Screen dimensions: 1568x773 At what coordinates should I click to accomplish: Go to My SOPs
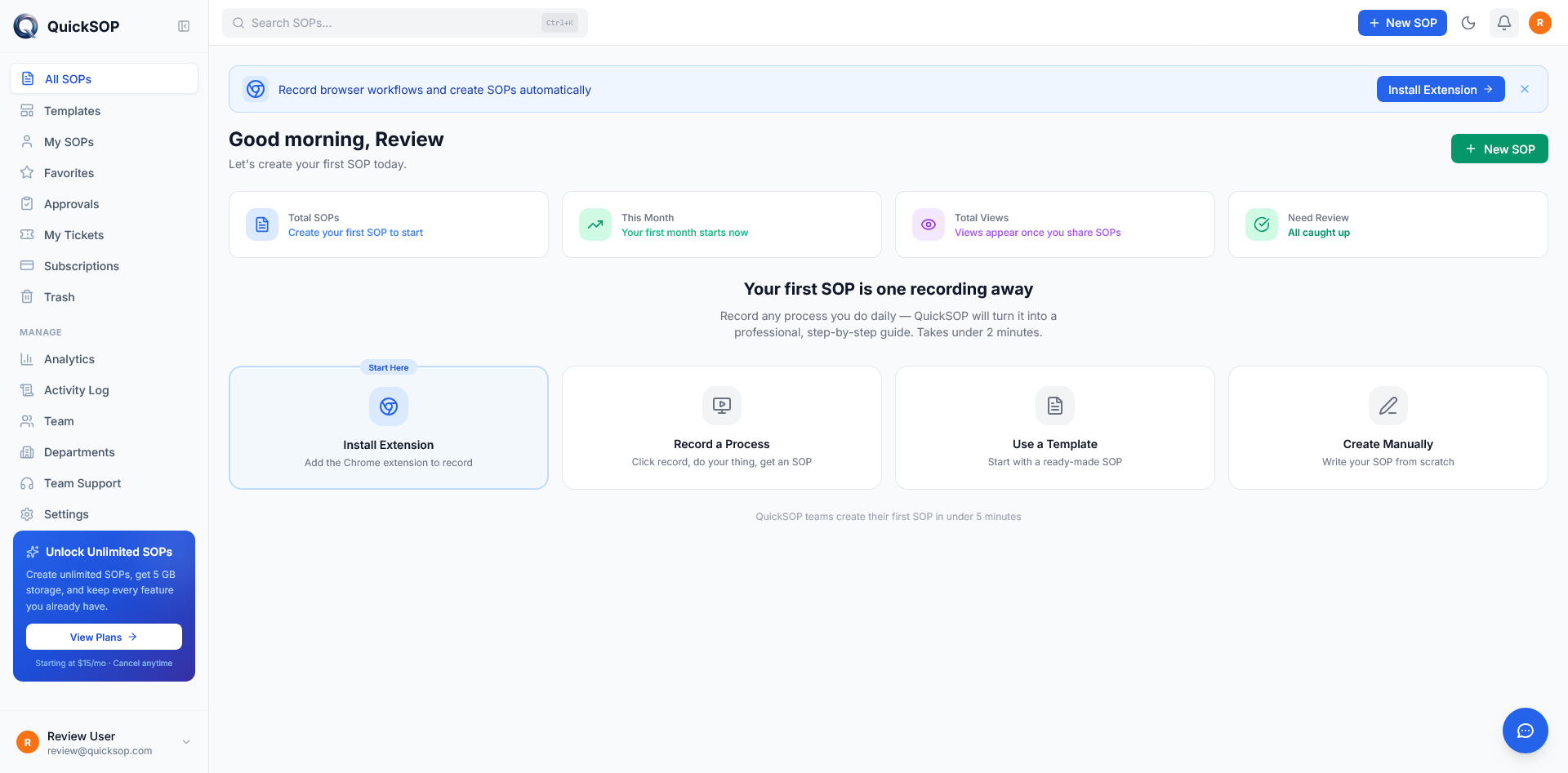click(x=104, y=141)
